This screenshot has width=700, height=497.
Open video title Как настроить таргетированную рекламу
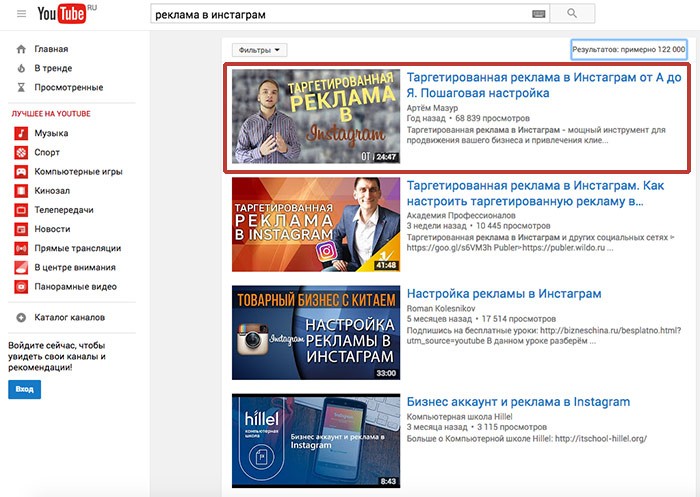(x=535, y=193)
